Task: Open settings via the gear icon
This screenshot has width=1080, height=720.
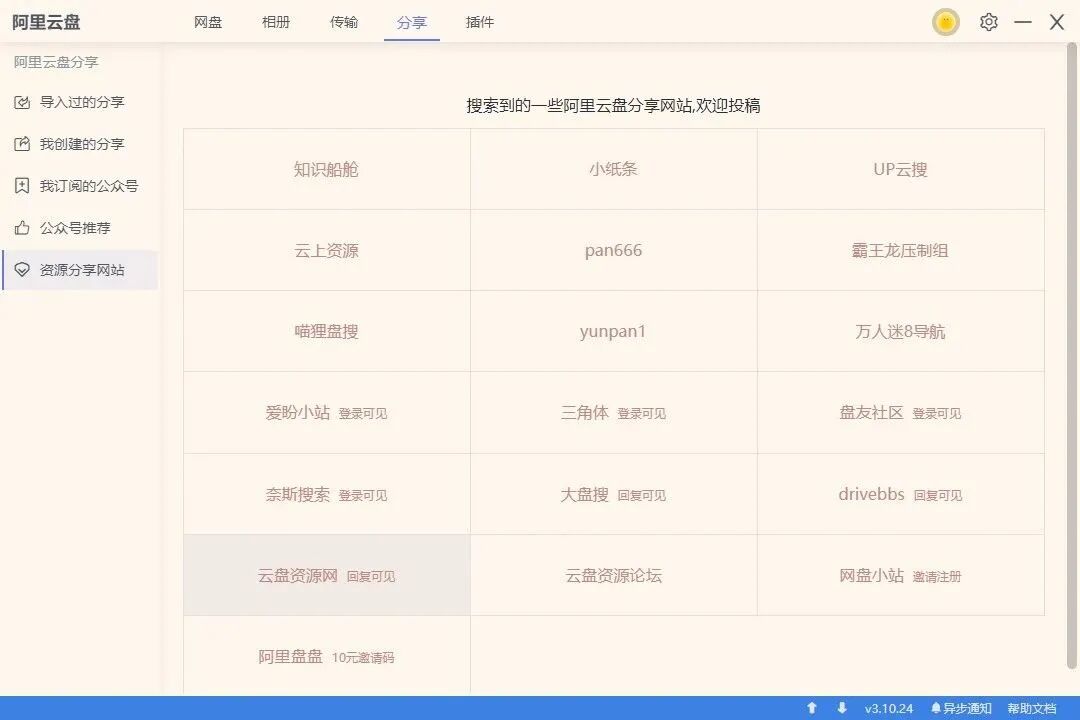Action: (x=988, y=22)
